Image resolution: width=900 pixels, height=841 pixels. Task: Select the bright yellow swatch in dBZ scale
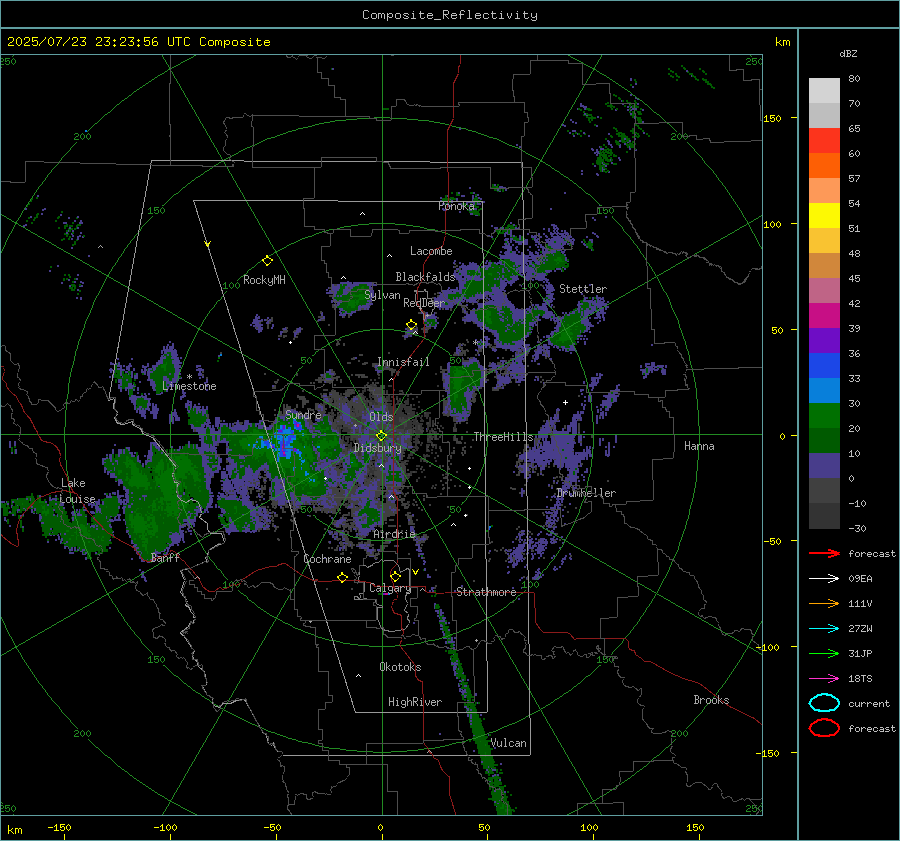pyautogui.click(x=824, y=216)
